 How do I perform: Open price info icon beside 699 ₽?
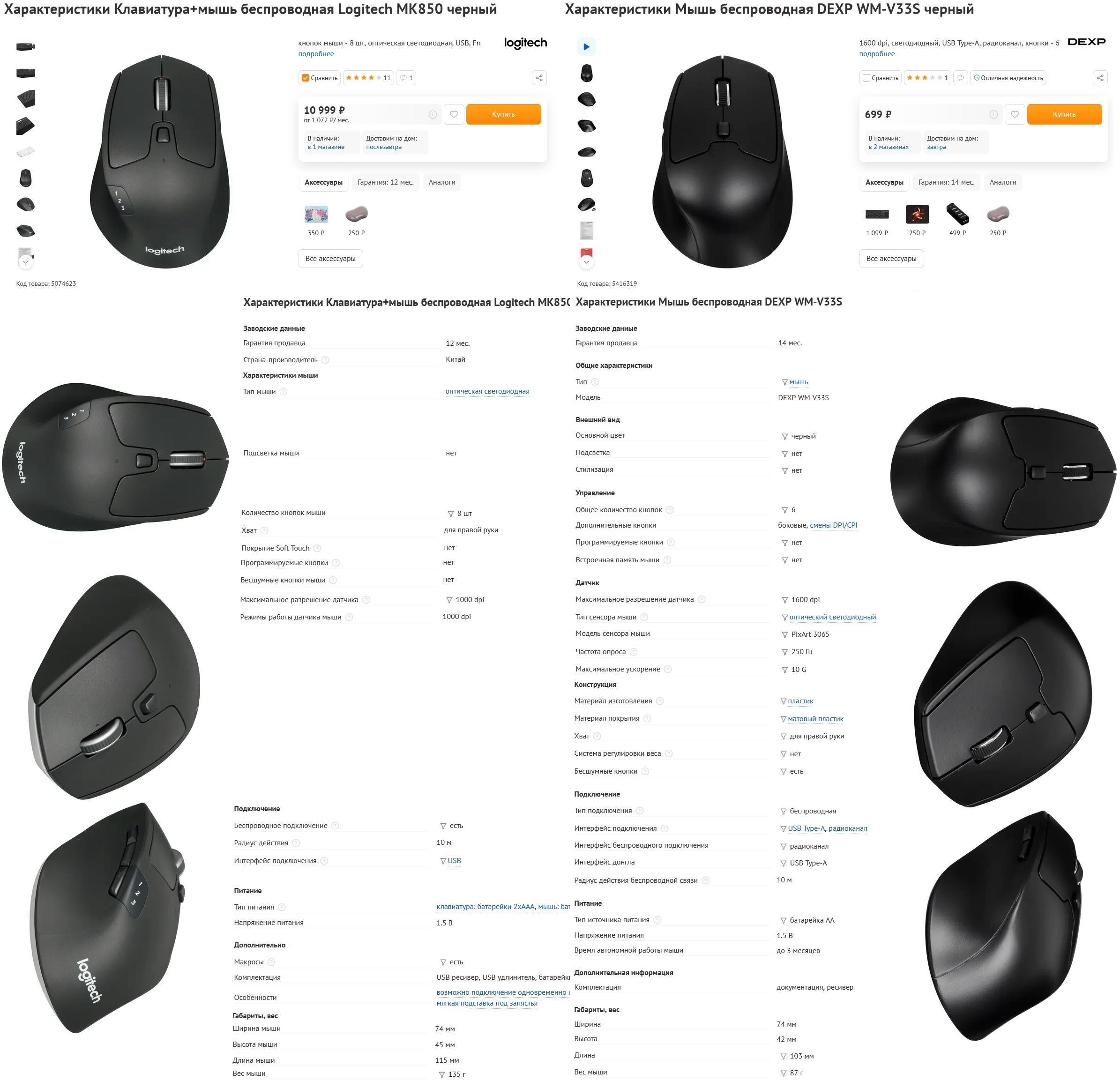coord(994,115)
